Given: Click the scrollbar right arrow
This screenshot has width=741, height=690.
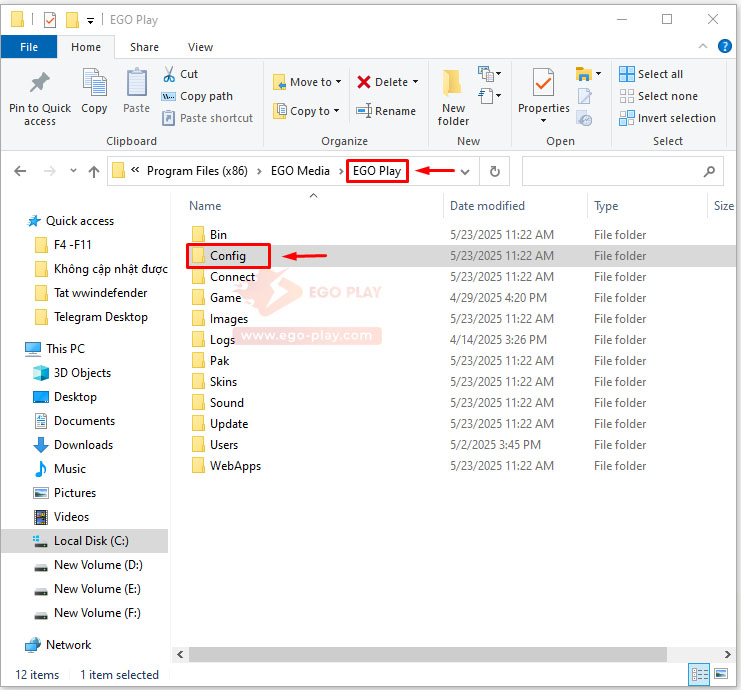Looking at the screenshot, I should 727,655.
